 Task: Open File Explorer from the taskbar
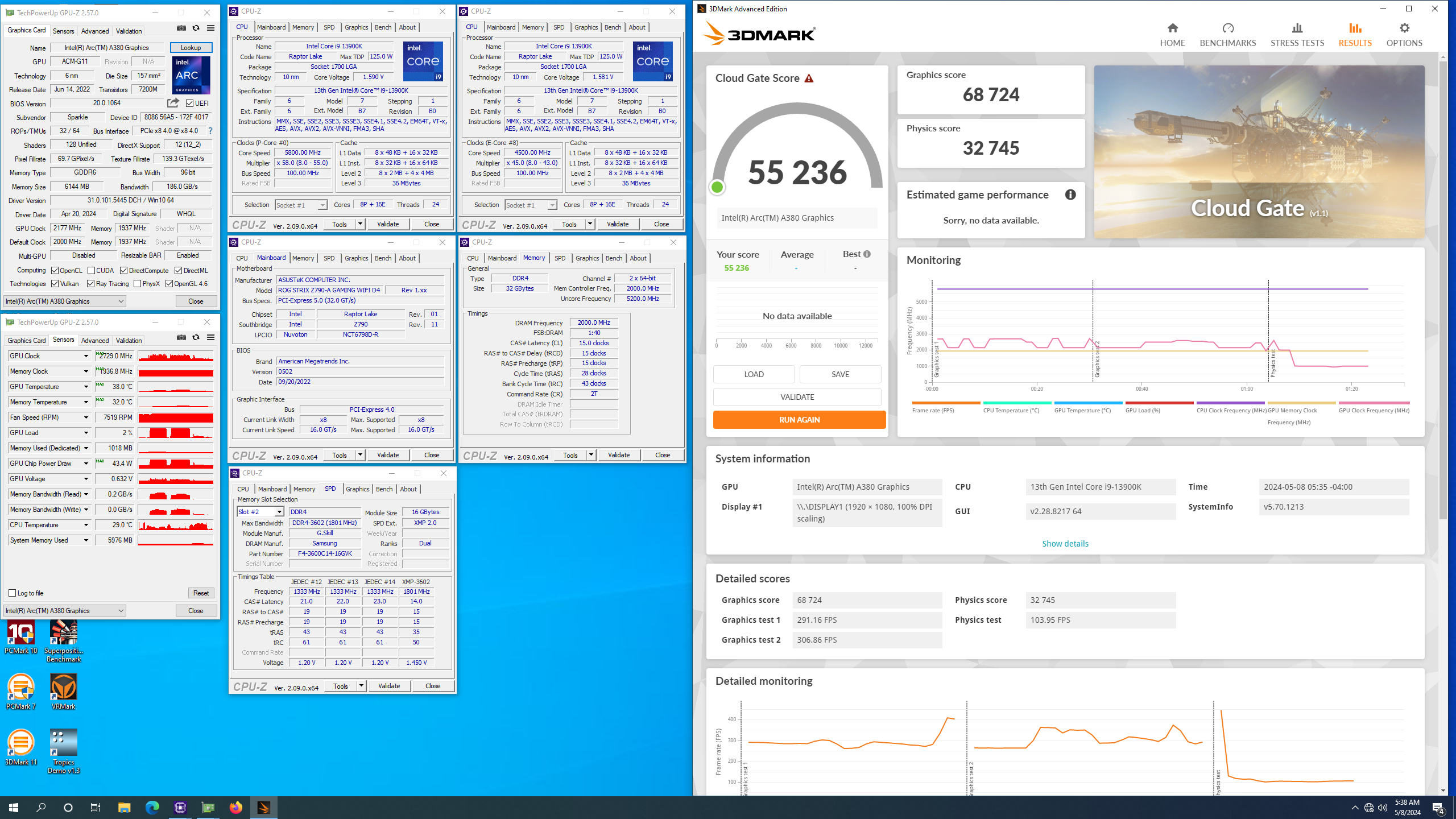click(x=124, y=807)
